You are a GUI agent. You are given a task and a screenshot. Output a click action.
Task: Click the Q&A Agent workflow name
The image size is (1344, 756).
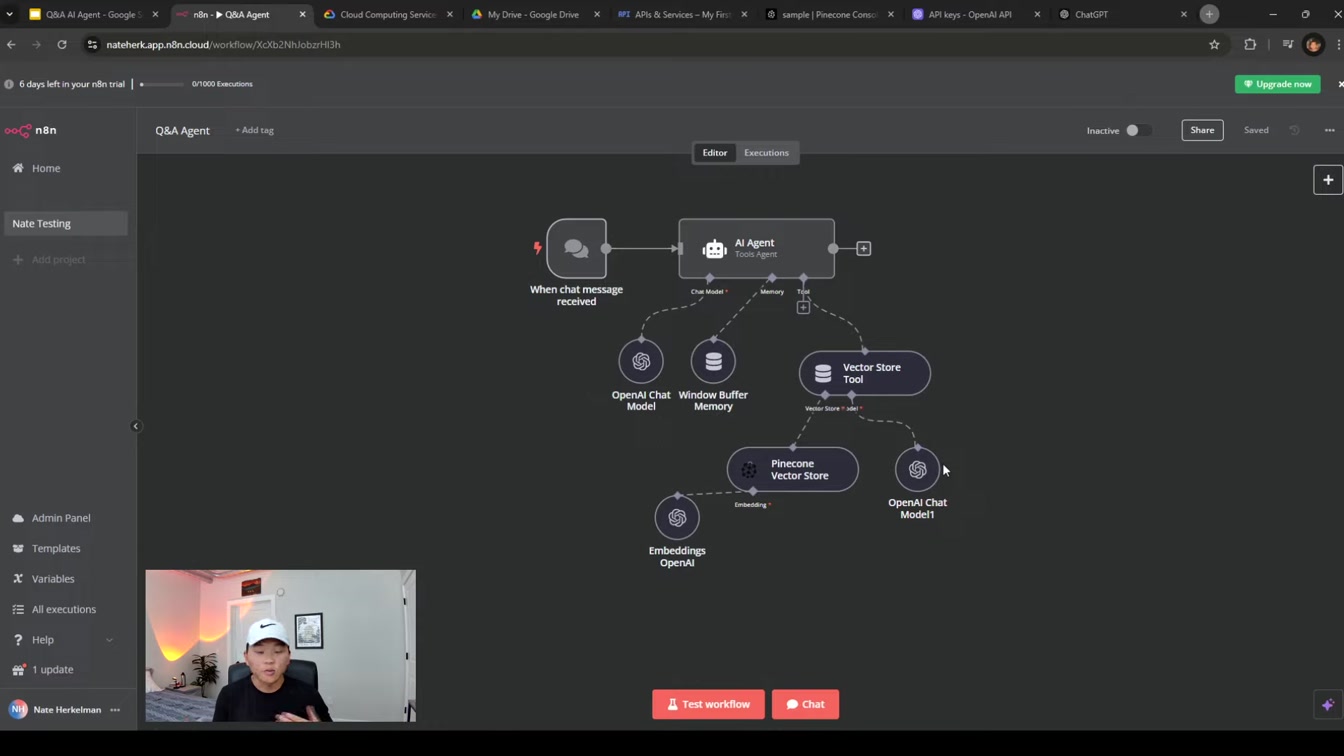coord(182,130)
